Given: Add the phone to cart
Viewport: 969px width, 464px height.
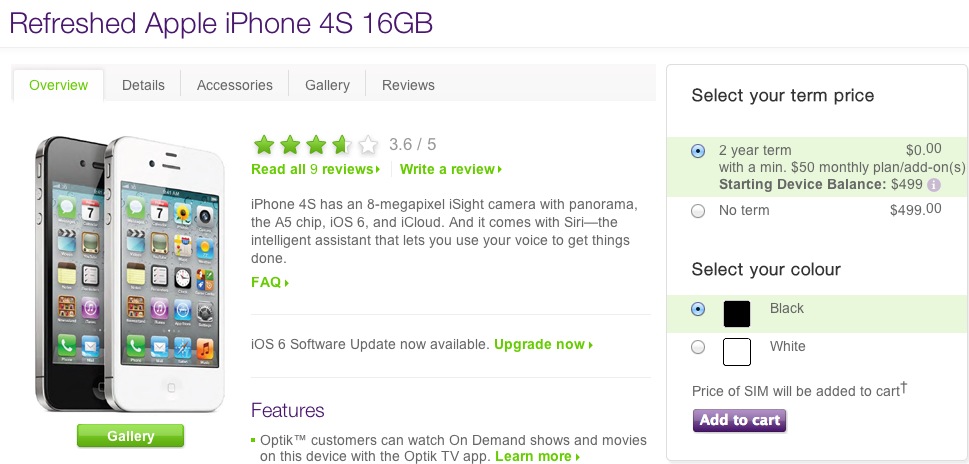Looking at the screenshot, I should 740,420.
